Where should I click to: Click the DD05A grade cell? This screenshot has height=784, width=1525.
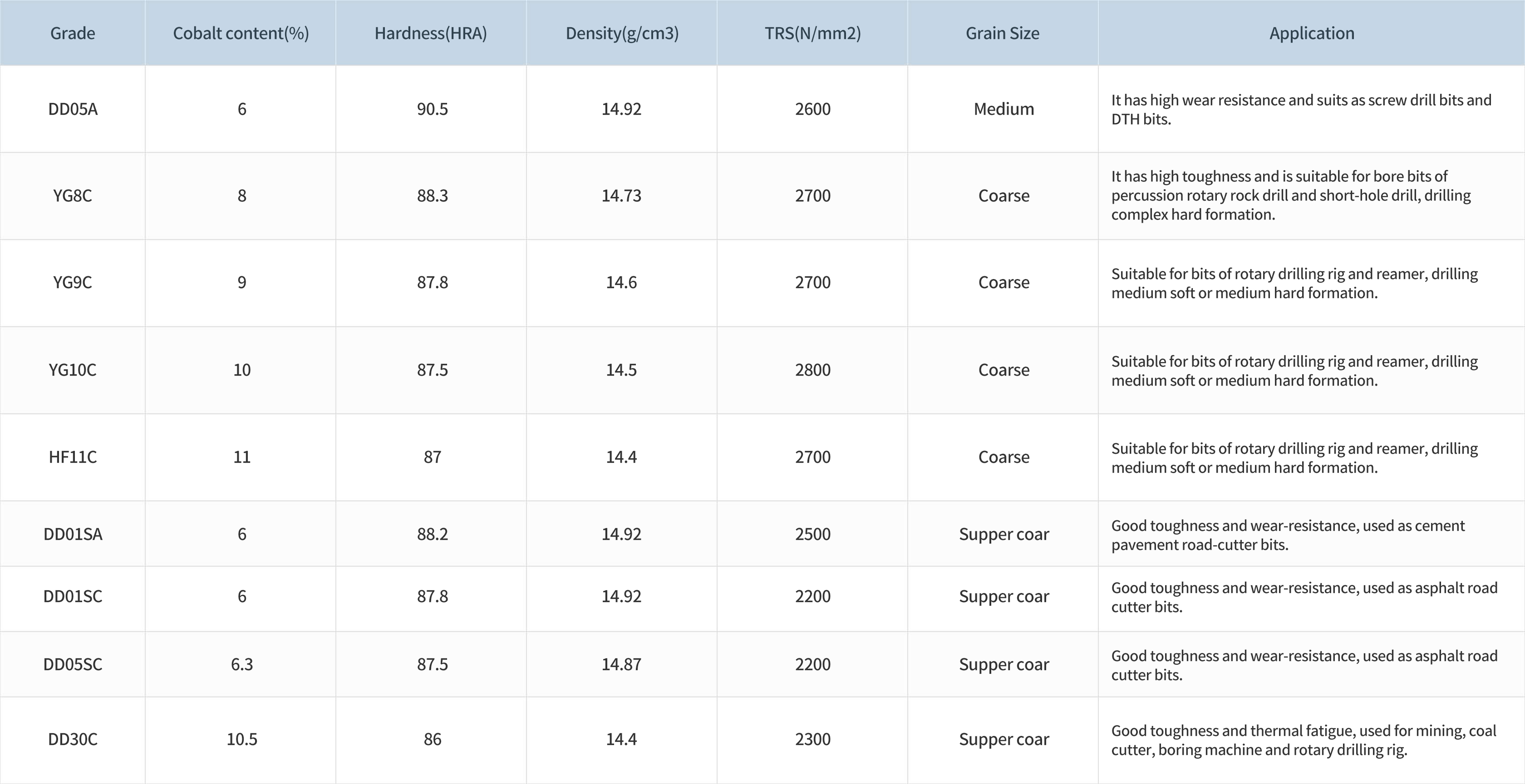(72, 109)
